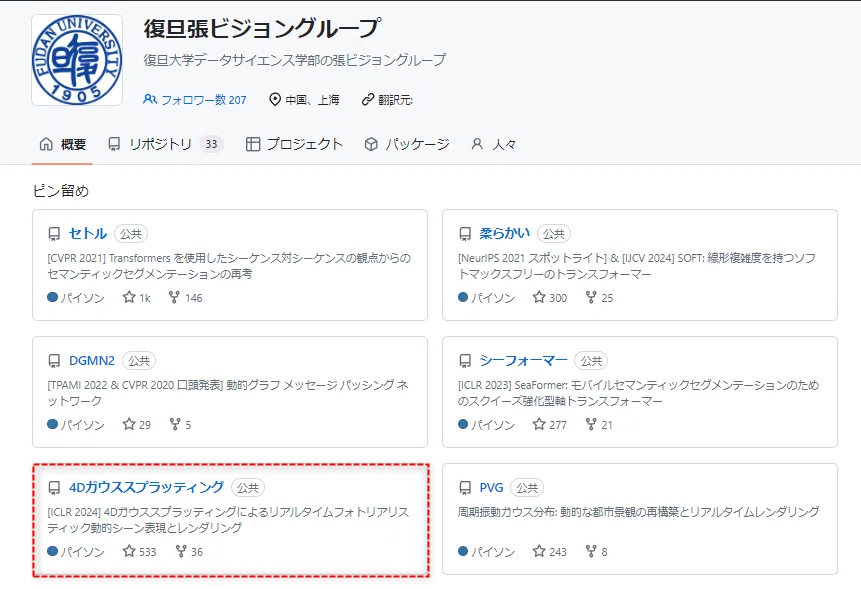Click the ピン留め section heading
The image size is (861, 589).
point(61,191)
